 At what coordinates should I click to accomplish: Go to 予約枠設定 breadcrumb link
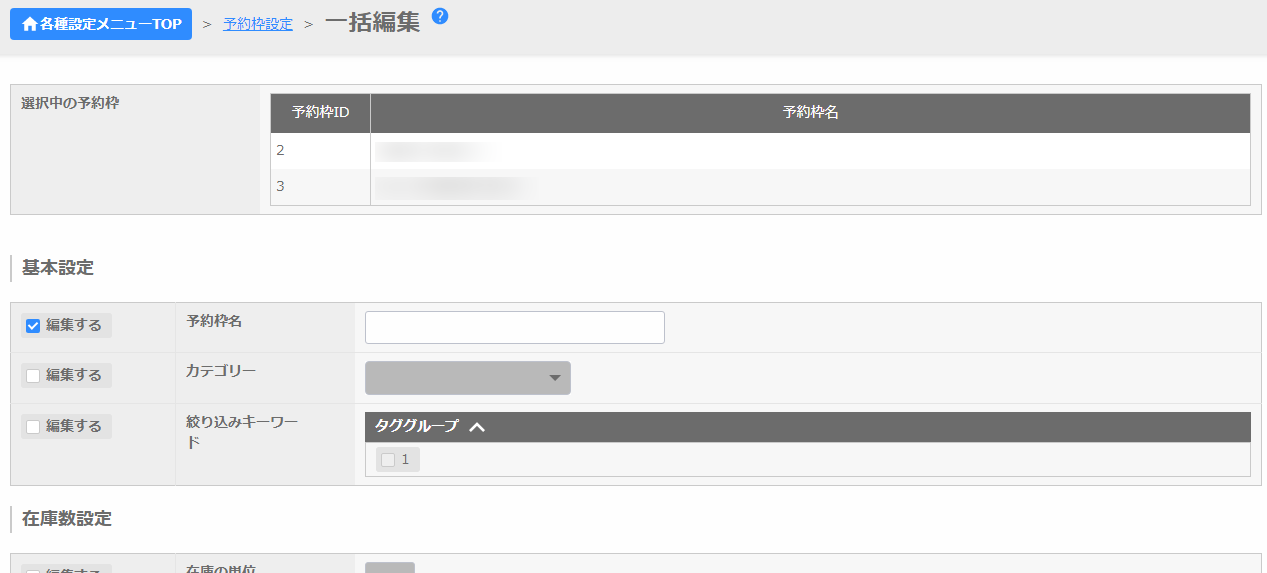pos(258,24)
